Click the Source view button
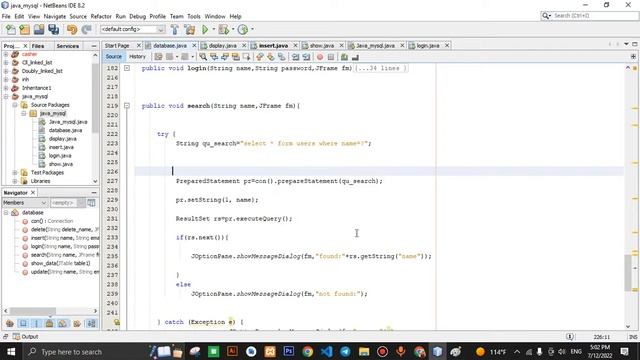The height and width of the screenshot is (360, 640). point(113,57)
